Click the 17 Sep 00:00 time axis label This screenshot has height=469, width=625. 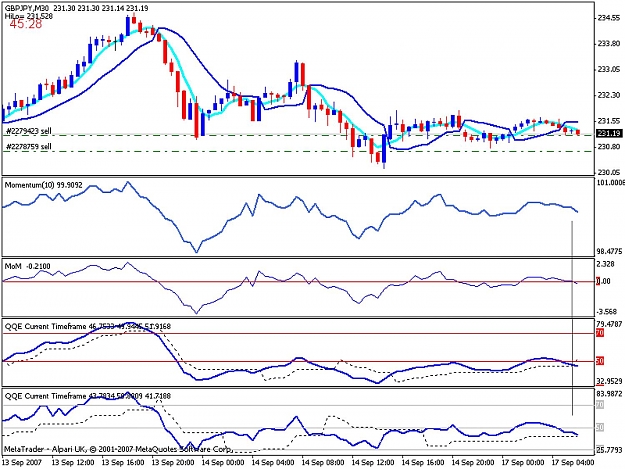pos(523,462)
